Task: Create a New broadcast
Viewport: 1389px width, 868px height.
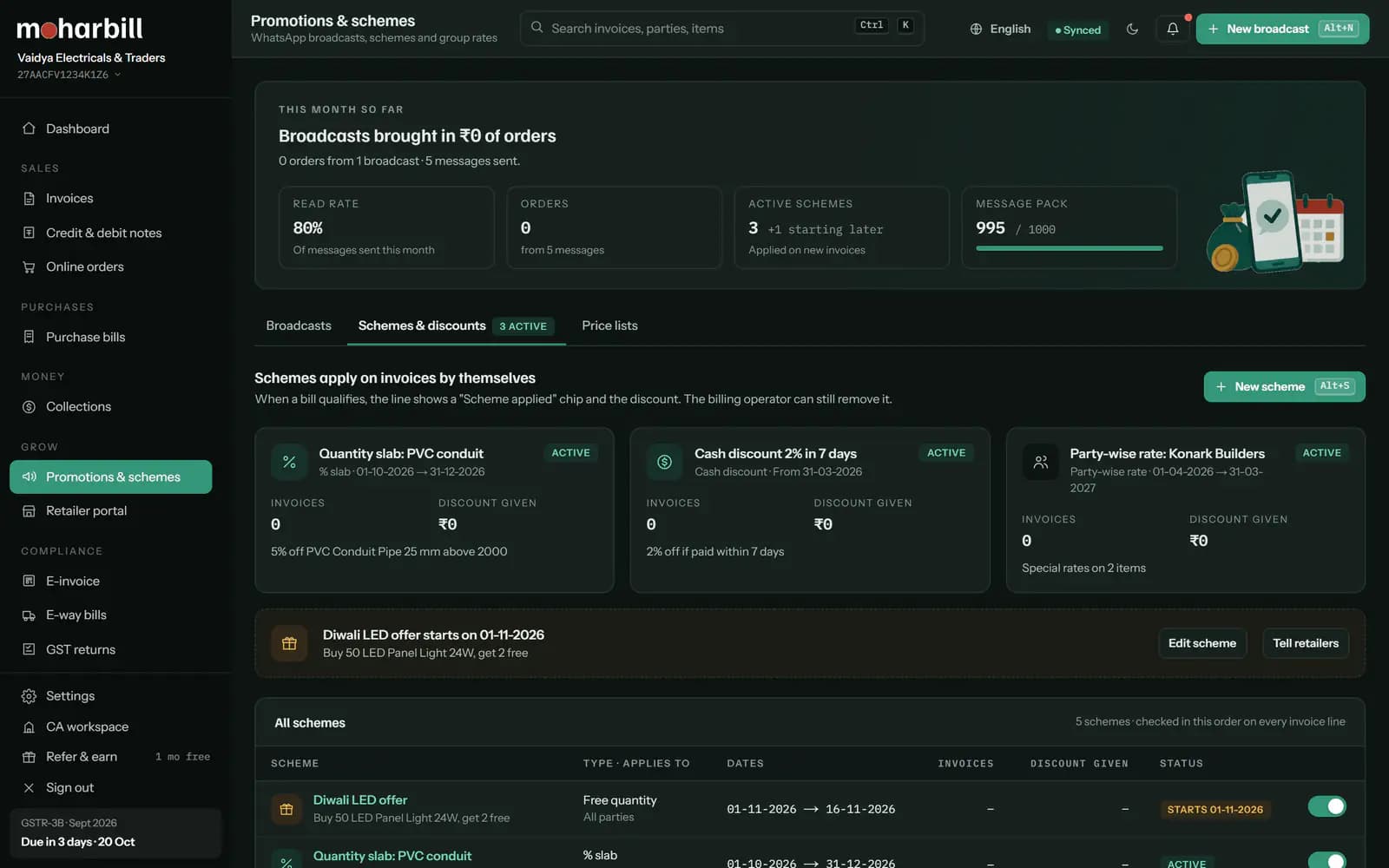Action: [x=1282, y=29]
